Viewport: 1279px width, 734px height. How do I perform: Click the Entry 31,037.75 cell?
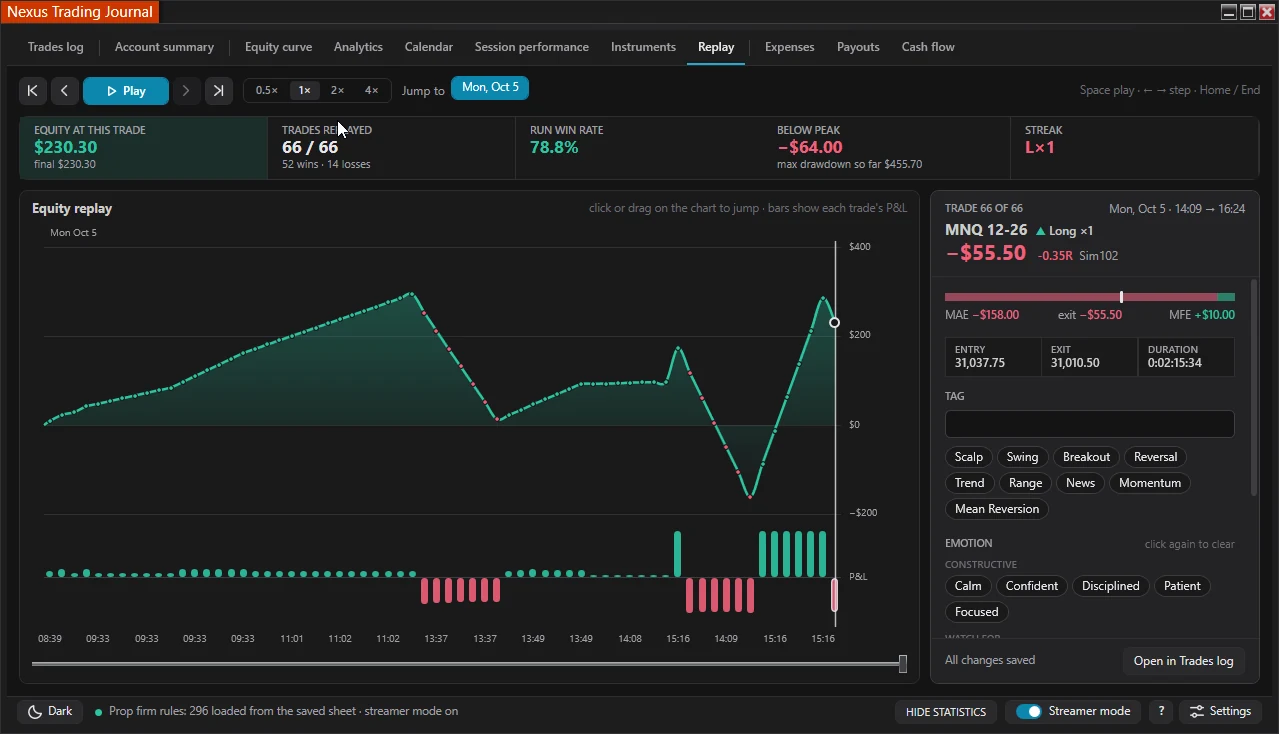pos(993,357)
